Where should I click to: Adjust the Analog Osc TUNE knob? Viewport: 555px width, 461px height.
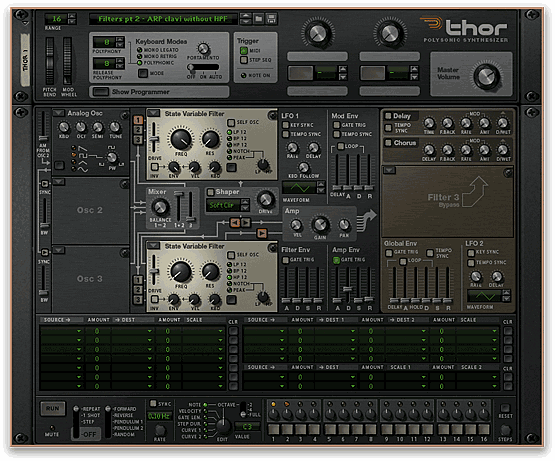(x=115, y=127)
